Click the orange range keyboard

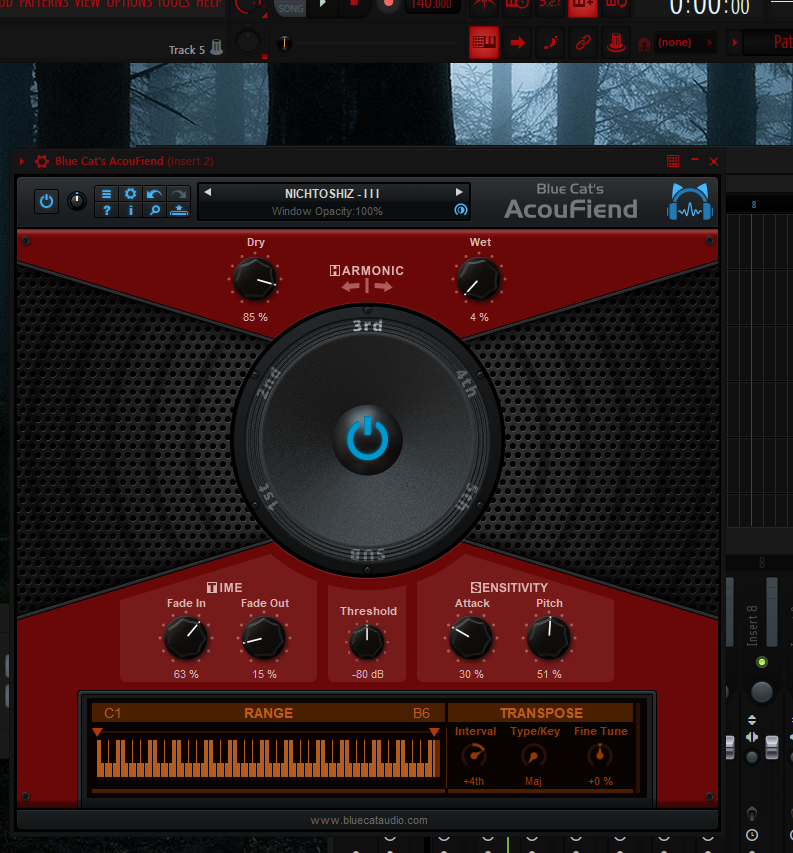(268, 758)
